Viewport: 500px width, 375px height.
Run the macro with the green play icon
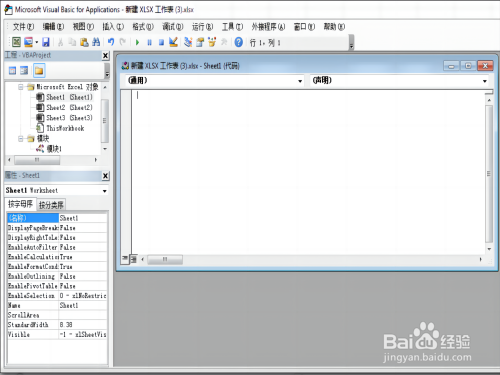click(x=137, y=42)
